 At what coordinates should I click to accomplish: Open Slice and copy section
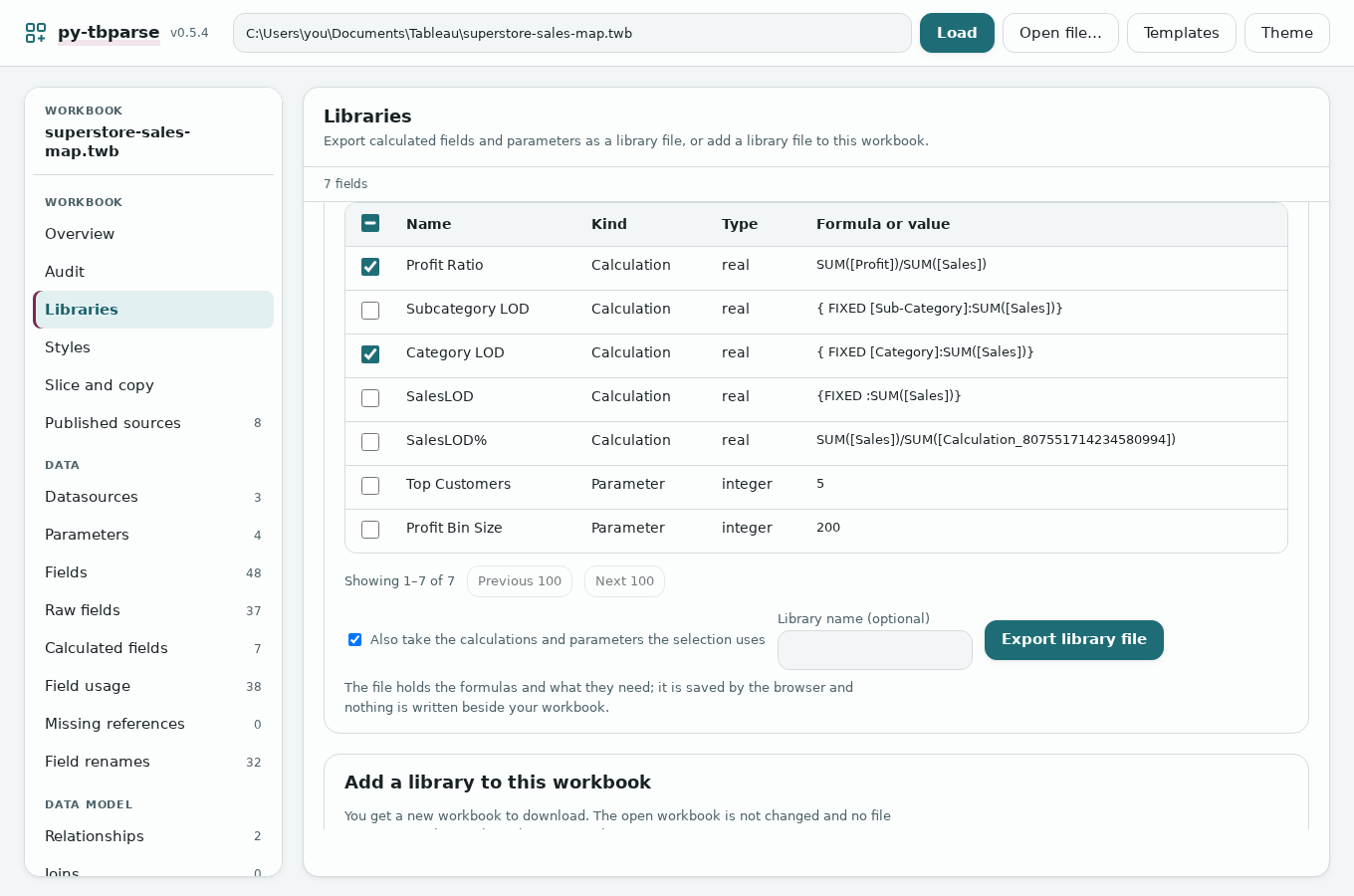click(x=153, y=385)
